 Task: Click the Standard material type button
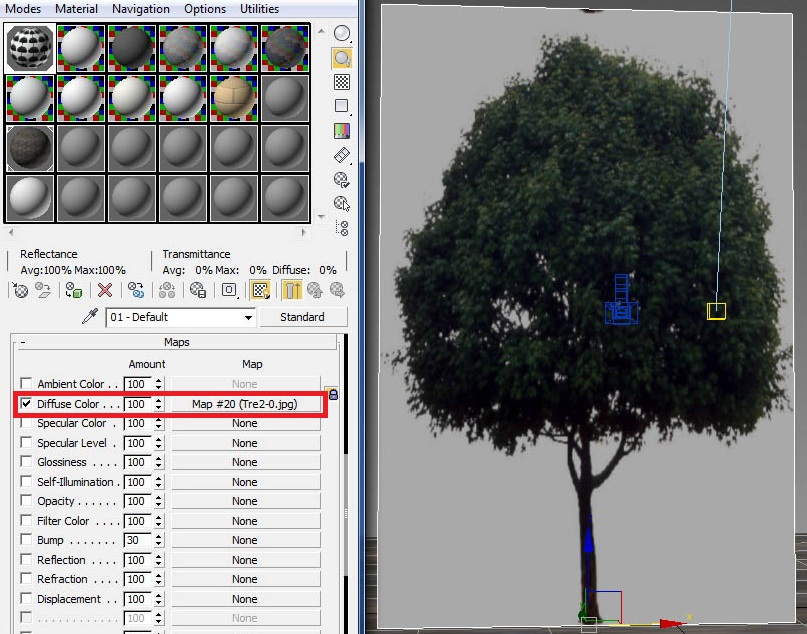click(303, 317)
